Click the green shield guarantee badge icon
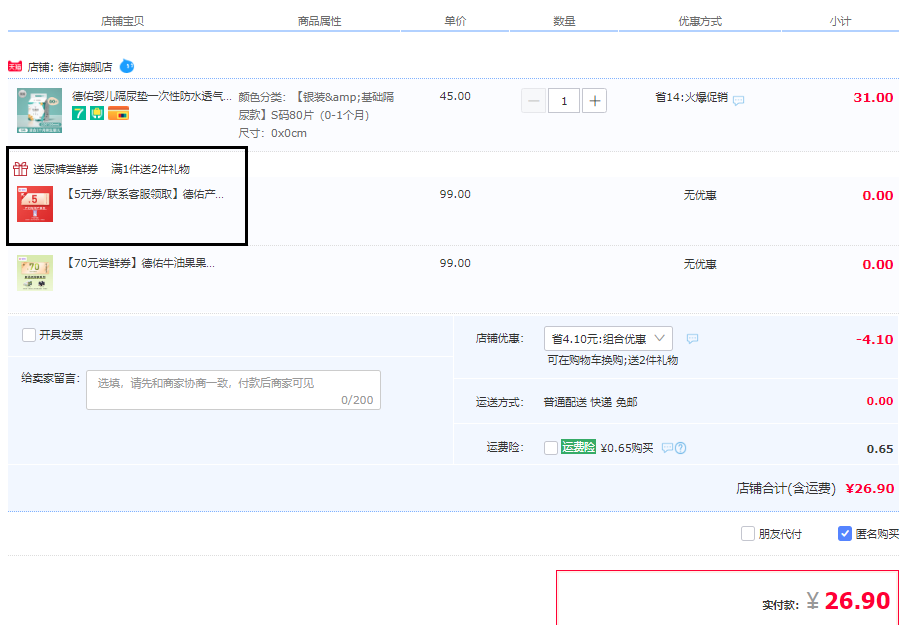This screenshot has width=904, height=625. click(x=97, y=114)
